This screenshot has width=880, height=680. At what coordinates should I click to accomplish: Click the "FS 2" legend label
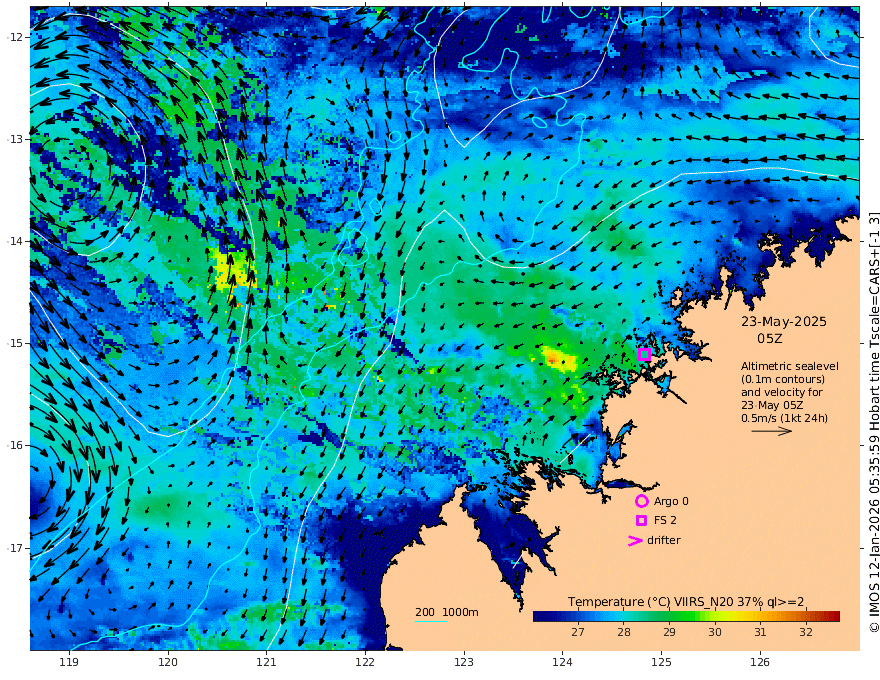click(665, 521)
